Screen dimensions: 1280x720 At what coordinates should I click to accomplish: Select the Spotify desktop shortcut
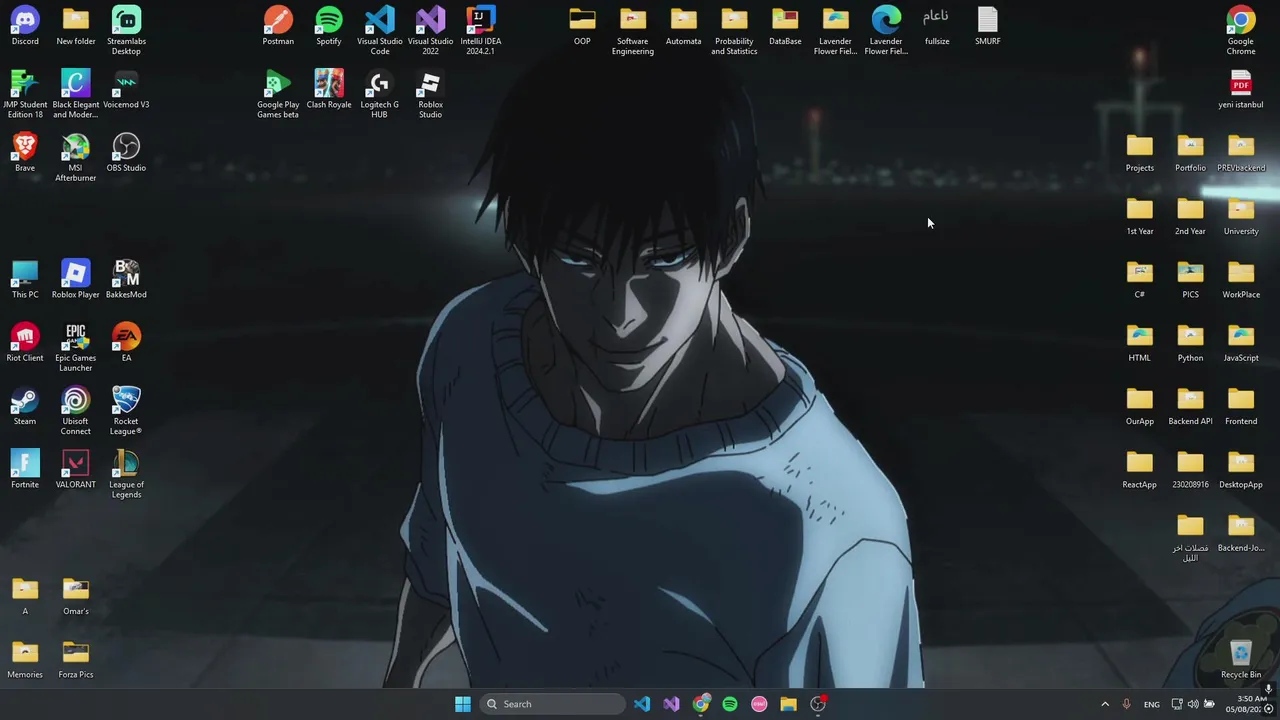click(x=329, y=27)
